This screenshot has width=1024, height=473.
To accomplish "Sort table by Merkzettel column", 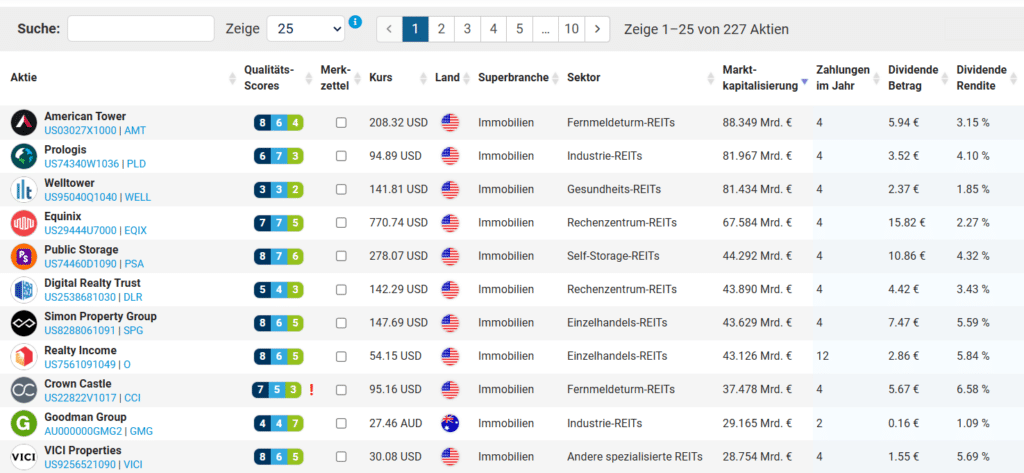I will [x=336, y=77].
